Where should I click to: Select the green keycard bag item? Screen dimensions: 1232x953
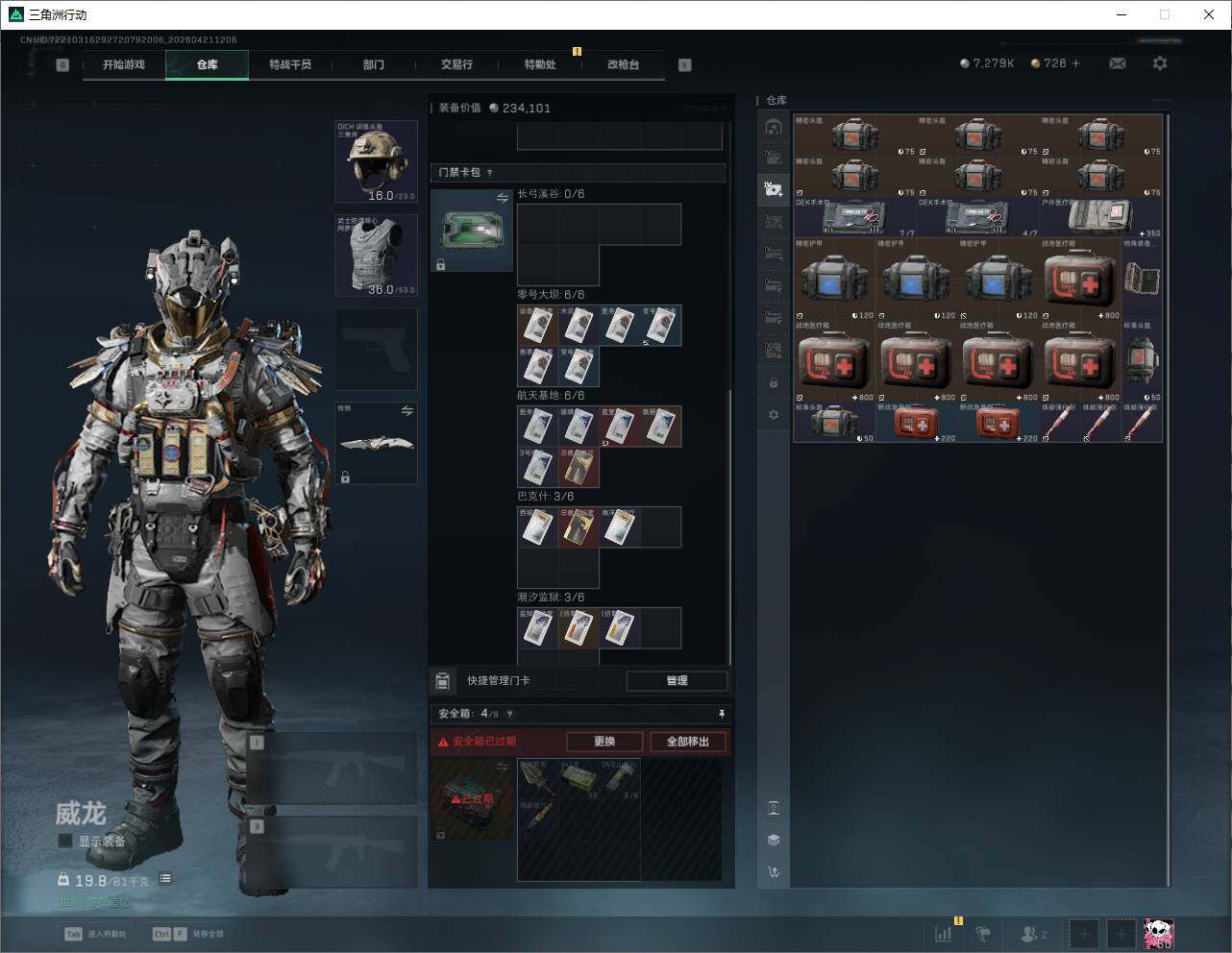(472, 230)
